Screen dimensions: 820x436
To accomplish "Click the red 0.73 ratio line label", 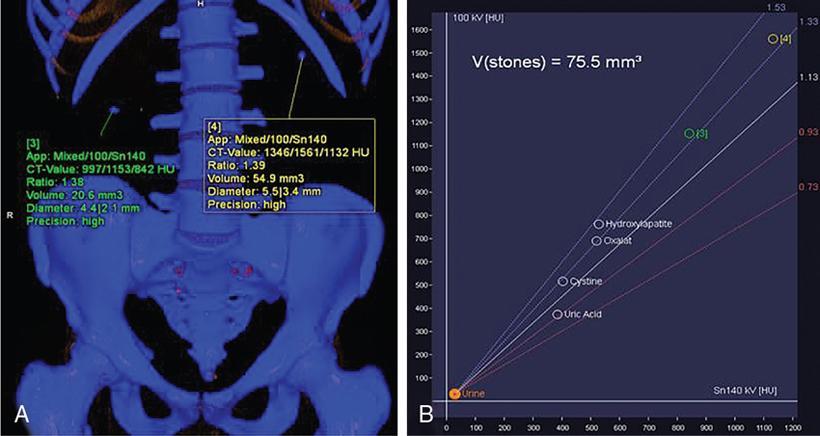I will (807, 187).
